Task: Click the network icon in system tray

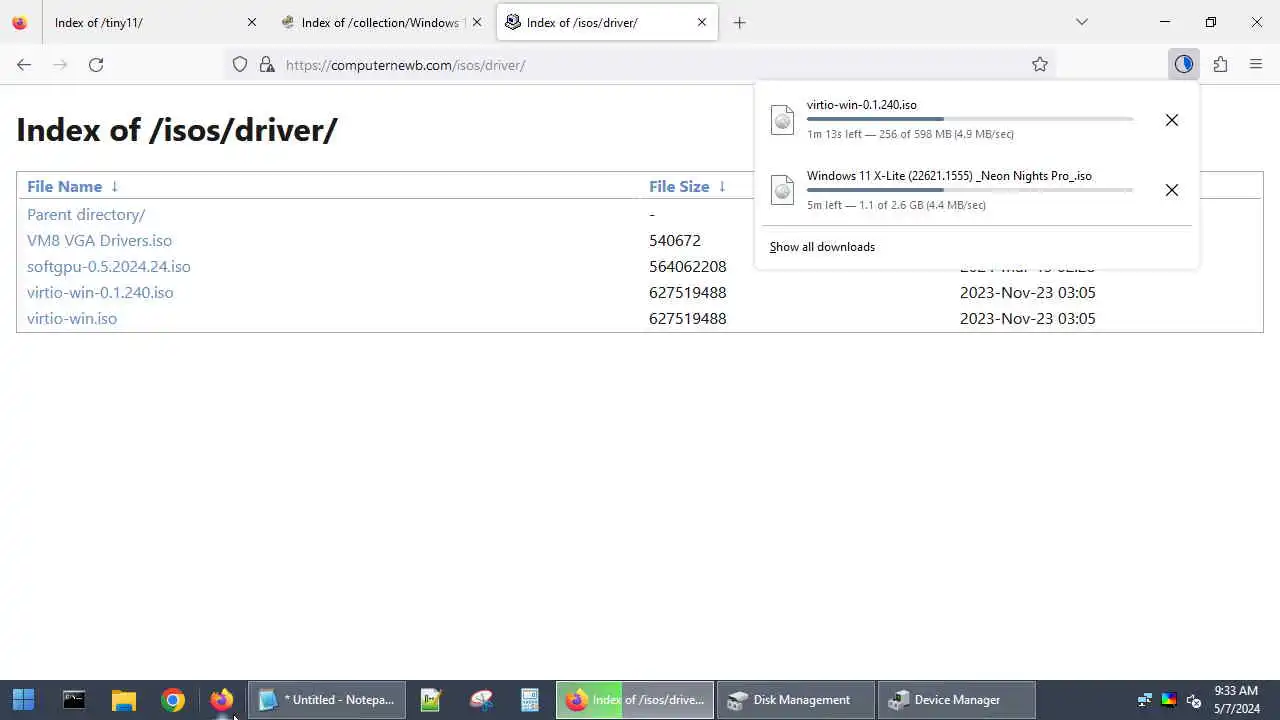Action: pyautogui.click(x=1145, y=700)
